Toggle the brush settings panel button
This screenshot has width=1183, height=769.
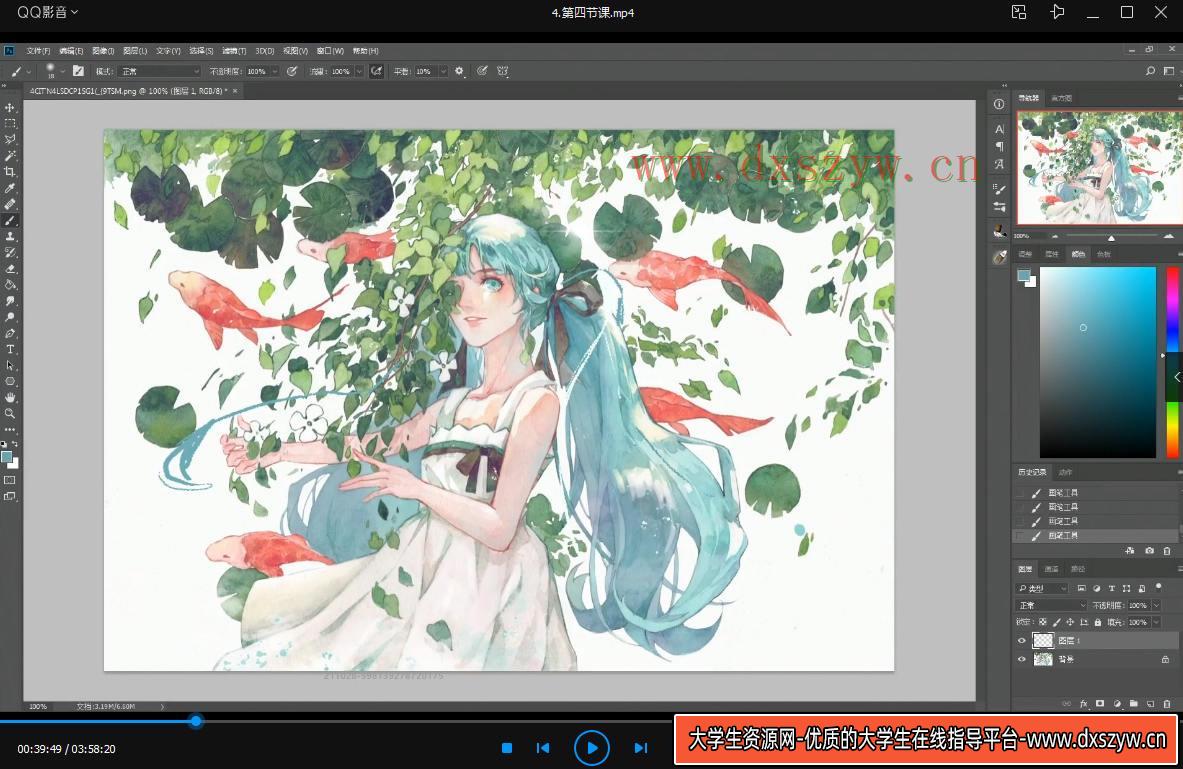click(x=78, y=71)
